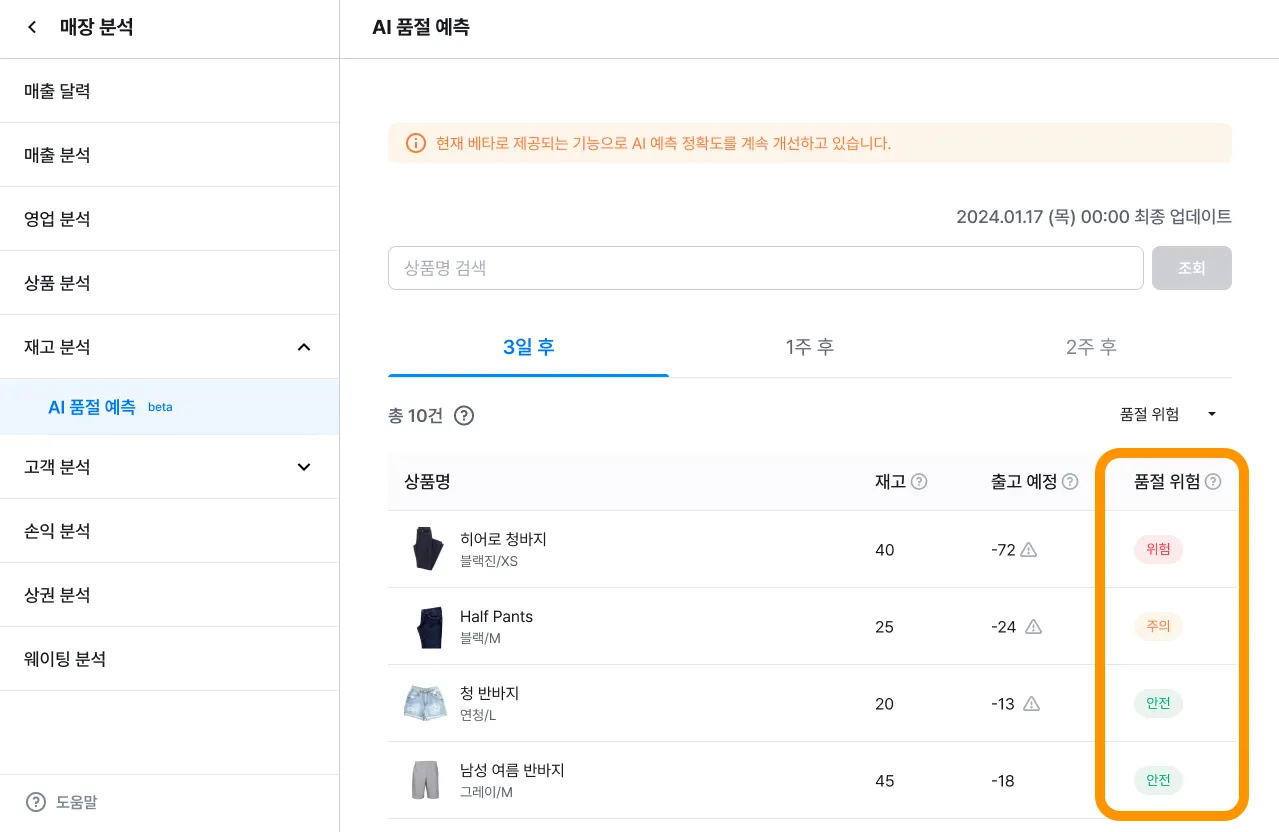The height and width of the screenshot is (832, 1279).
Task: Click the warning triangle beside -13
Action: click(1031, 704)
